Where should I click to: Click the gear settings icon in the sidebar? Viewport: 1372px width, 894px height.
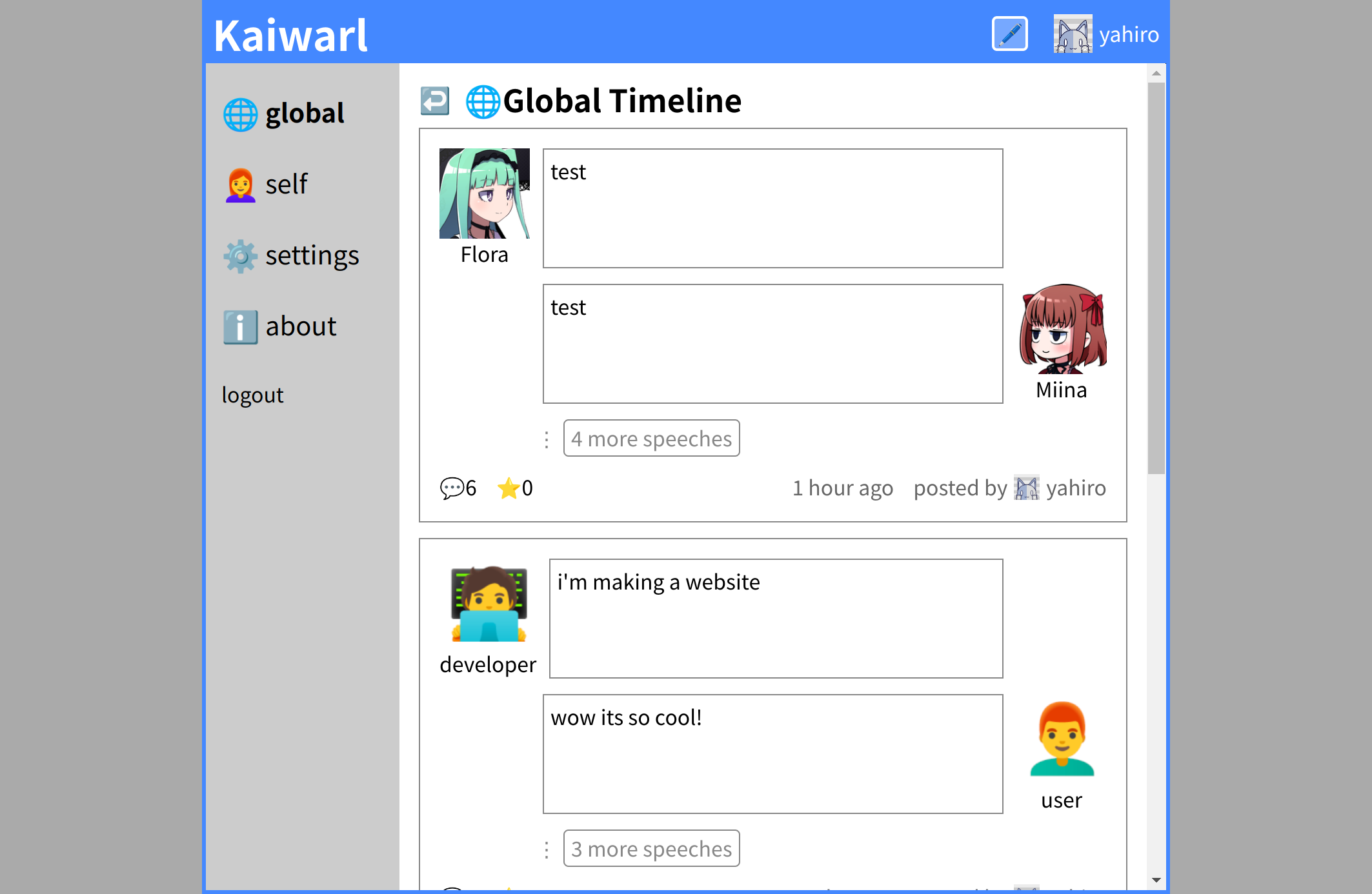[x=240, y=256]
